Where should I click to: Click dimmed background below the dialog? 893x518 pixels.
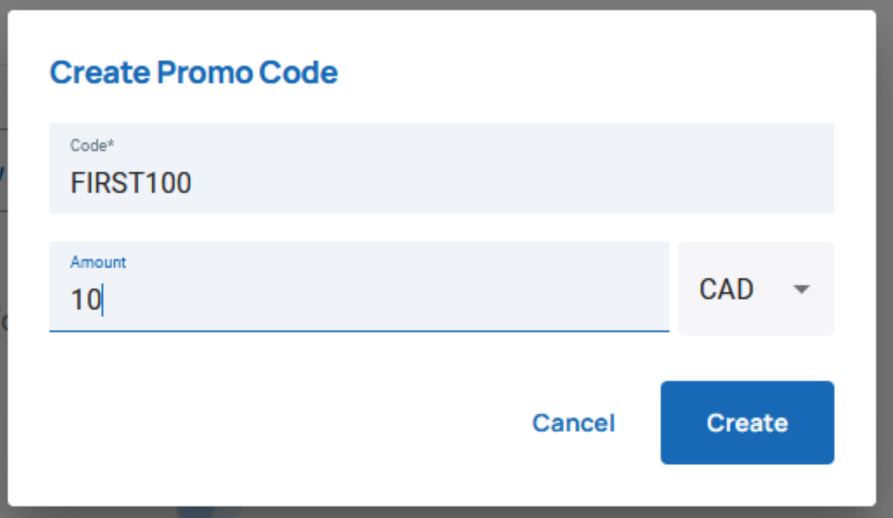pos(446,512)
